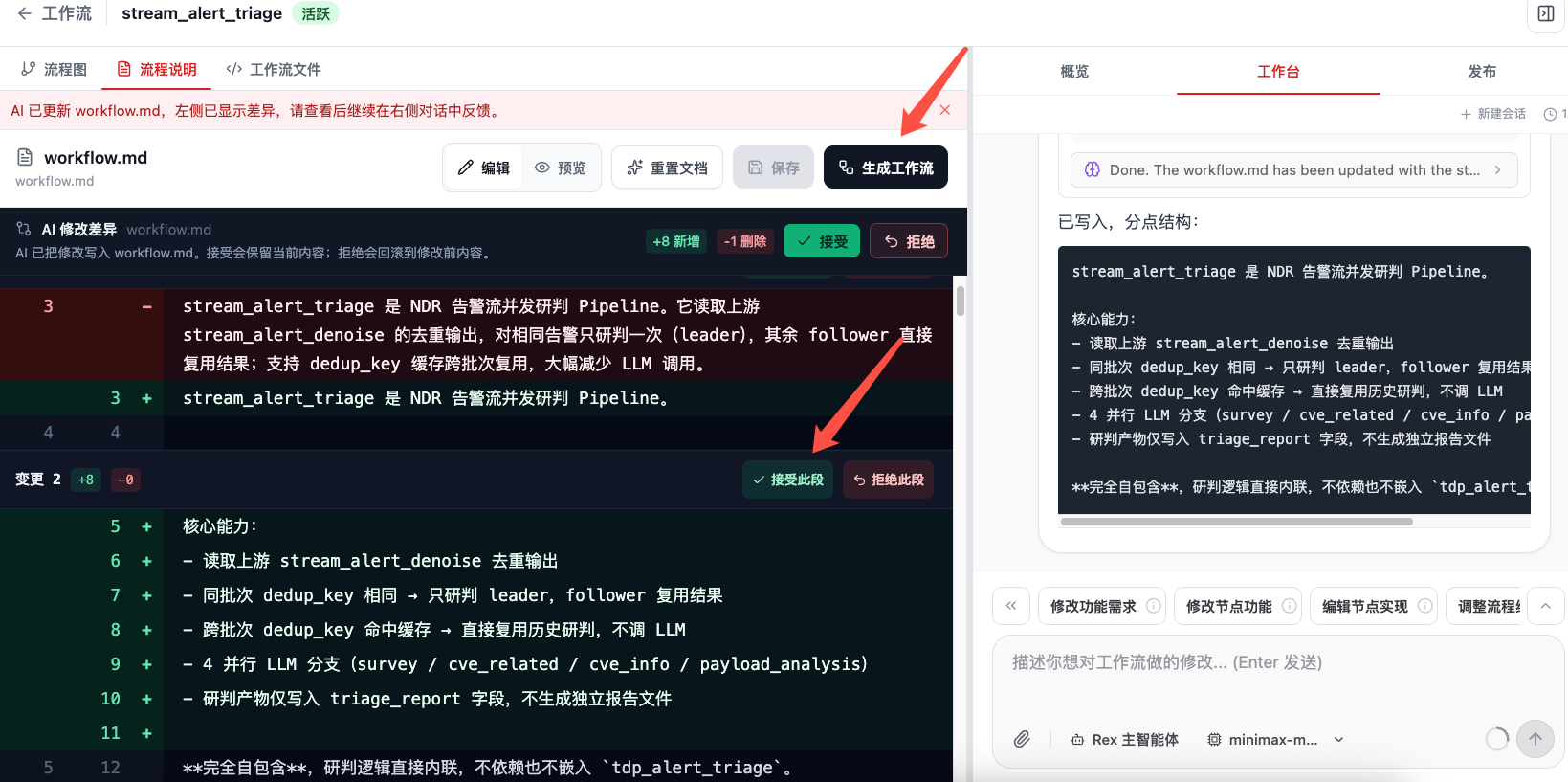Expand the 'Done. The workflow.md has been updated' message
The image size is (1568, 782).
coord(1293,169)
